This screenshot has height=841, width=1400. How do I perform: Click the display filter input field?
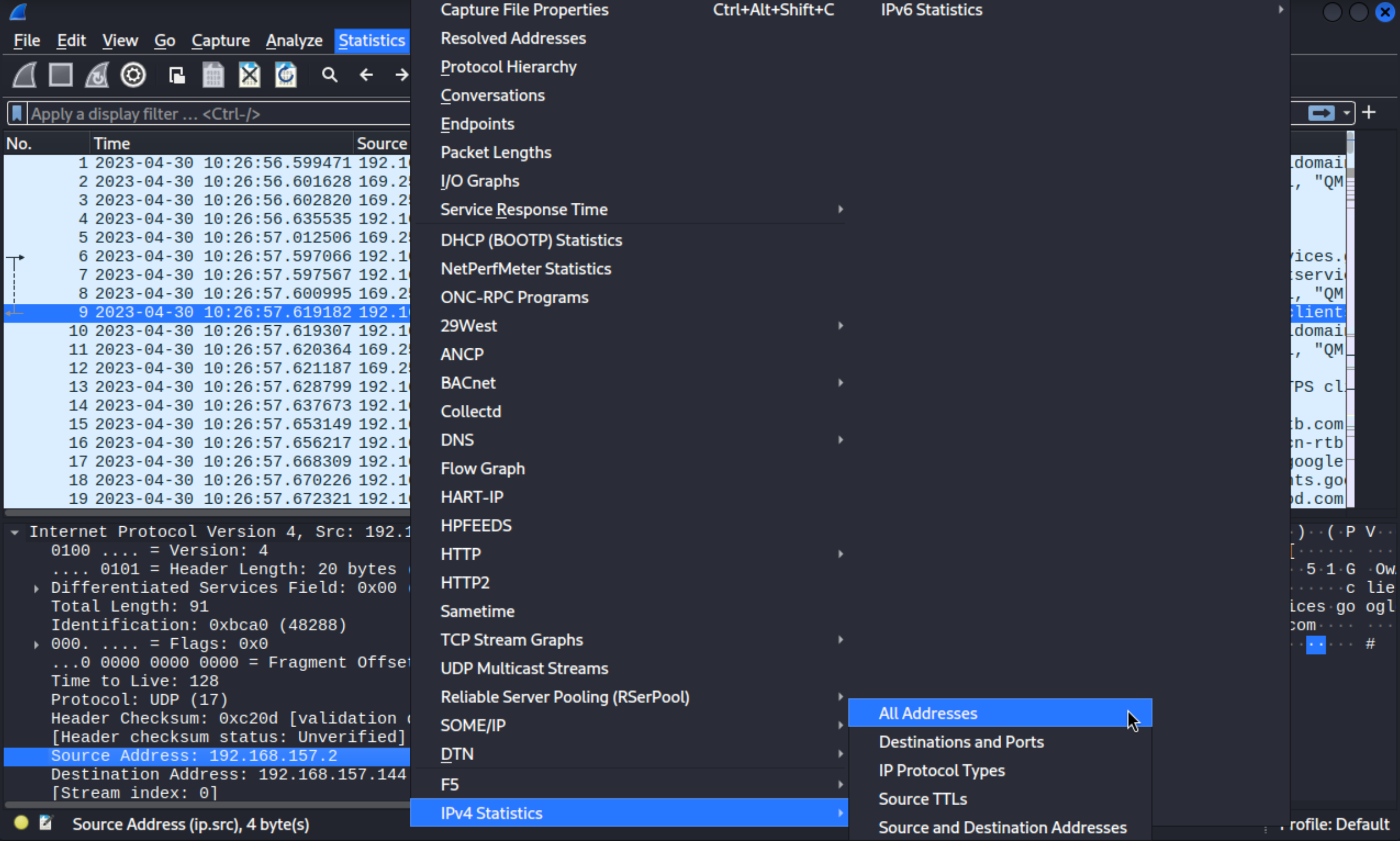tap(219, 113)
